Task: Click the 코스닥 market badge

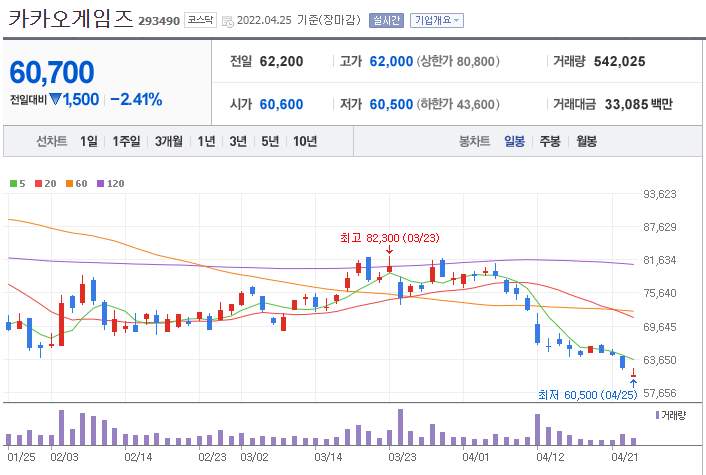Action: point(200,20)
